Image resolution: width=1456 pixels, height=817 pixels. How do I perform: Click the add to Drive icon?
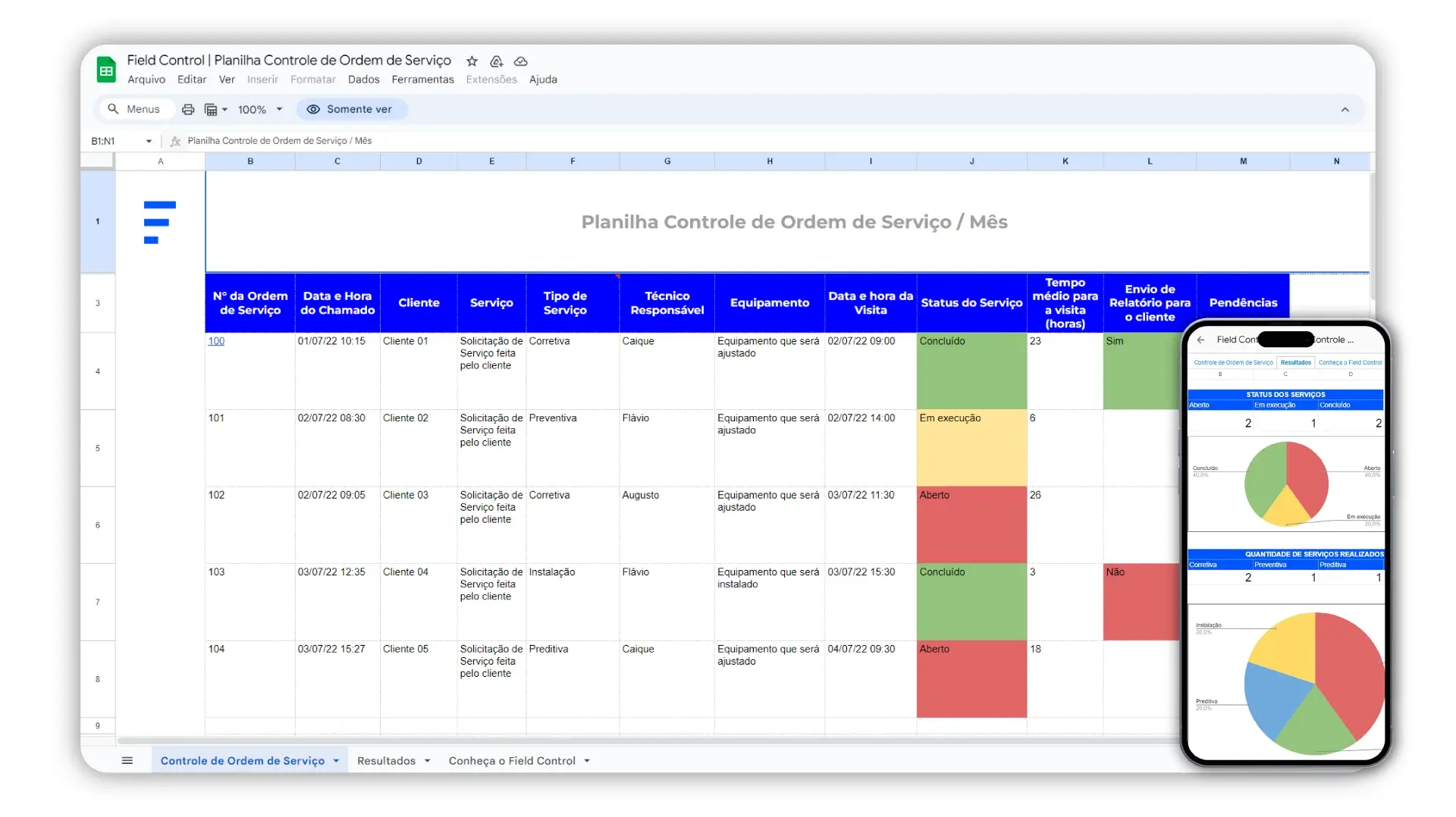click(496, 61)
